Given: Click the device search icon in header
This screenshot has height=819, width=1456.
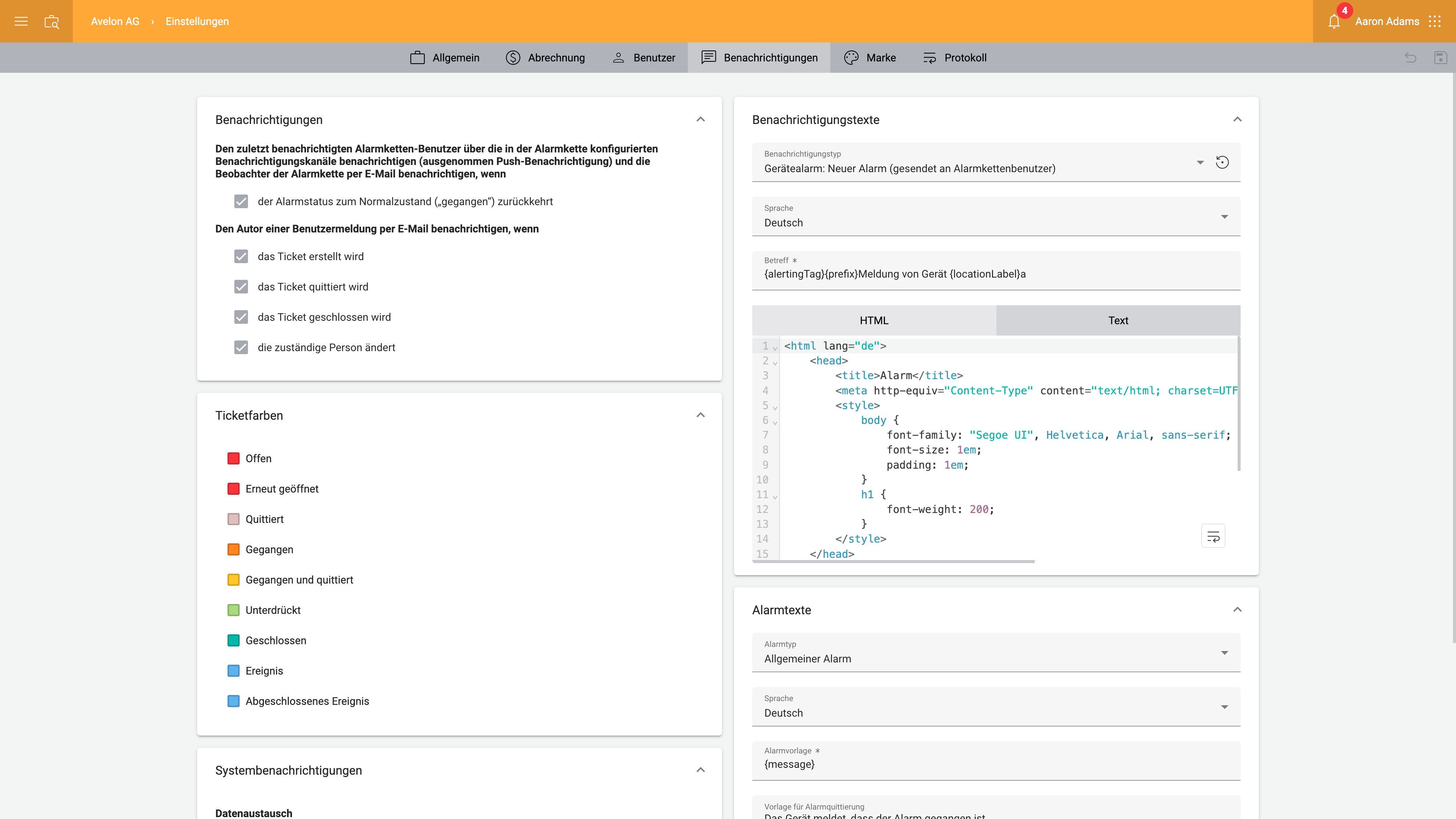Looking at the screenshot, I should point(52,22).
